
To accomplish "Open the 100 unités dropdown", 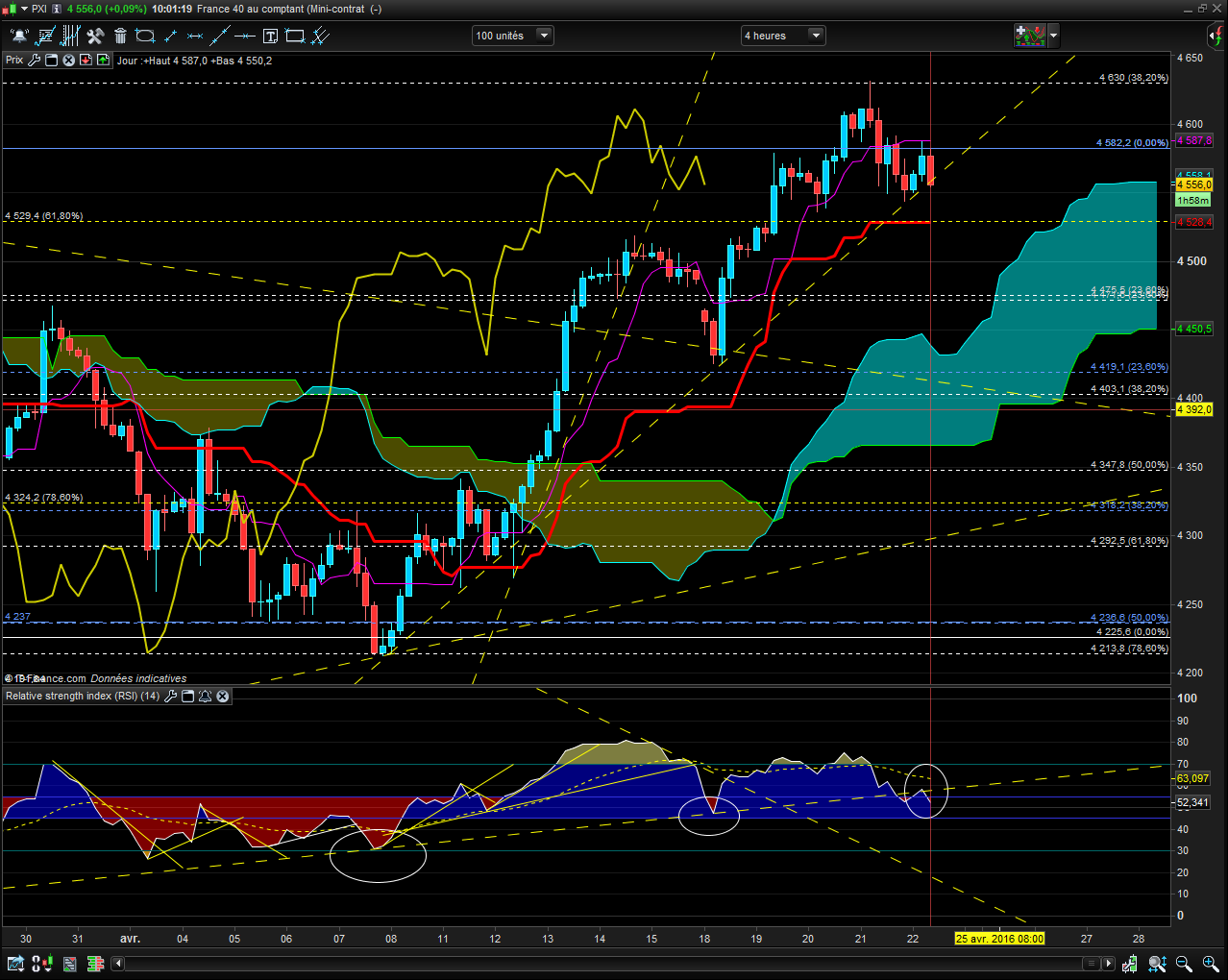I will click(513, 36).
